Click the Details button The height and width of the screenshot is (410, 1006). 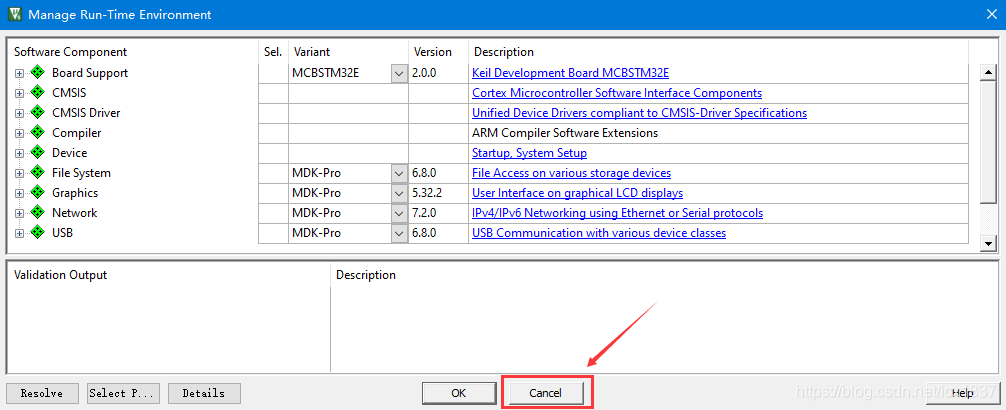(x=204, y=393)
